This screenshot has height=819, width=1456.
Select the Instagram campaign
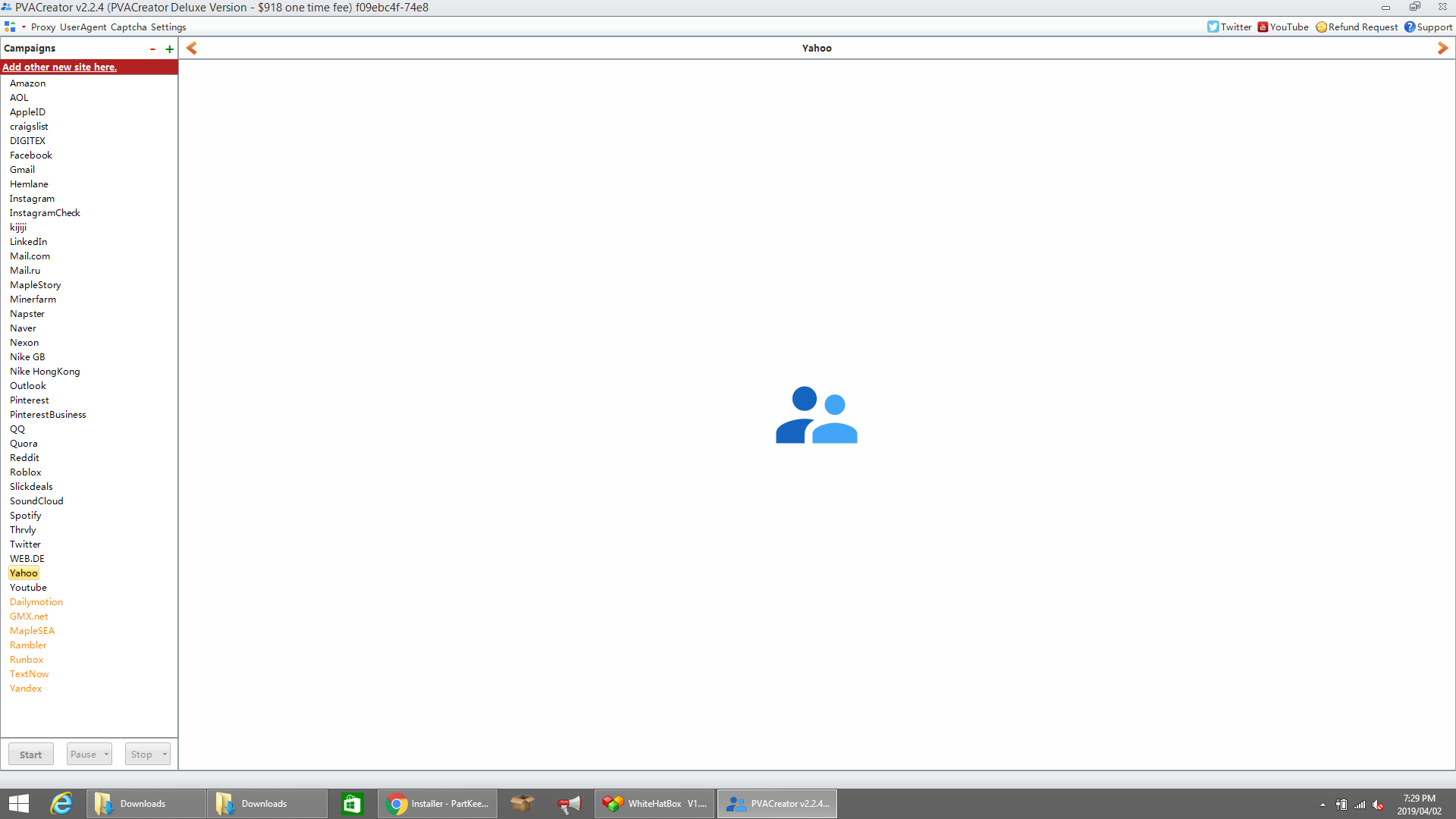tap(32, 198)
